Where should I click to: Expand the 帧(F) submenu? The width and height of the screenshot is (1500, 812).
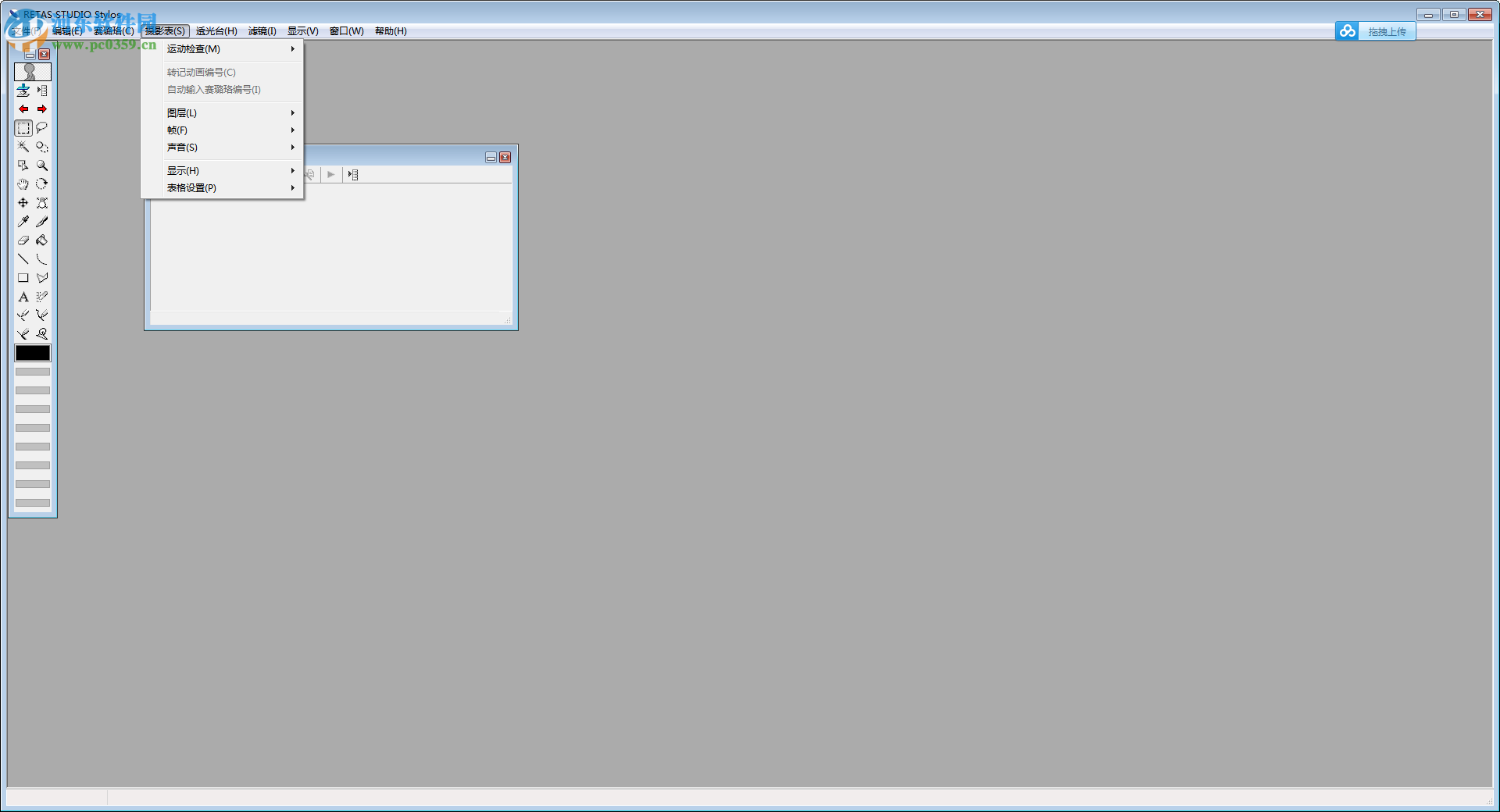click(223, 130)
